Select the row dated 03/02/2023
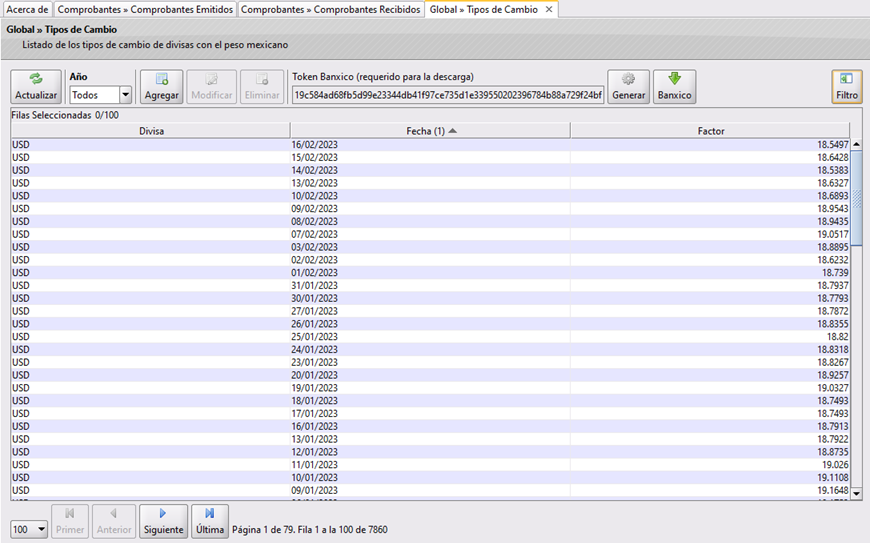Viewport: 870px width, 543px height. pyautogui.click(x=431, y=247)
